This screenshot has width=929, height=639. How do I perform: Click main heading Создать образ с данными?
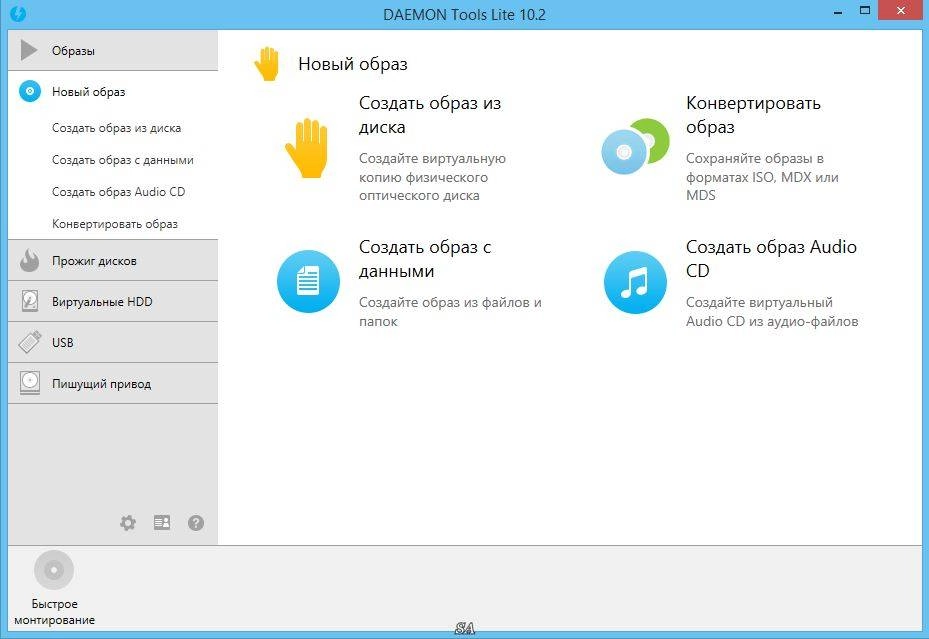click(425, 259)
